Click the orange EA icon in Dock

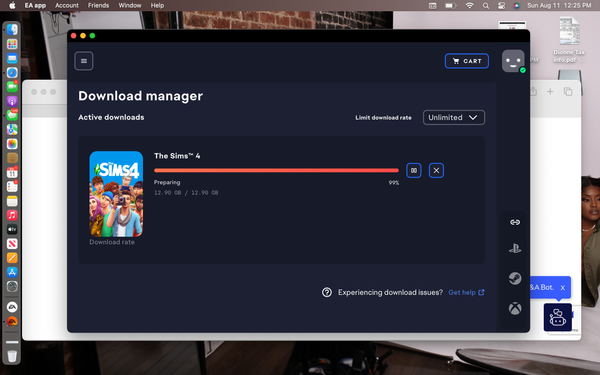click(12, 321)
